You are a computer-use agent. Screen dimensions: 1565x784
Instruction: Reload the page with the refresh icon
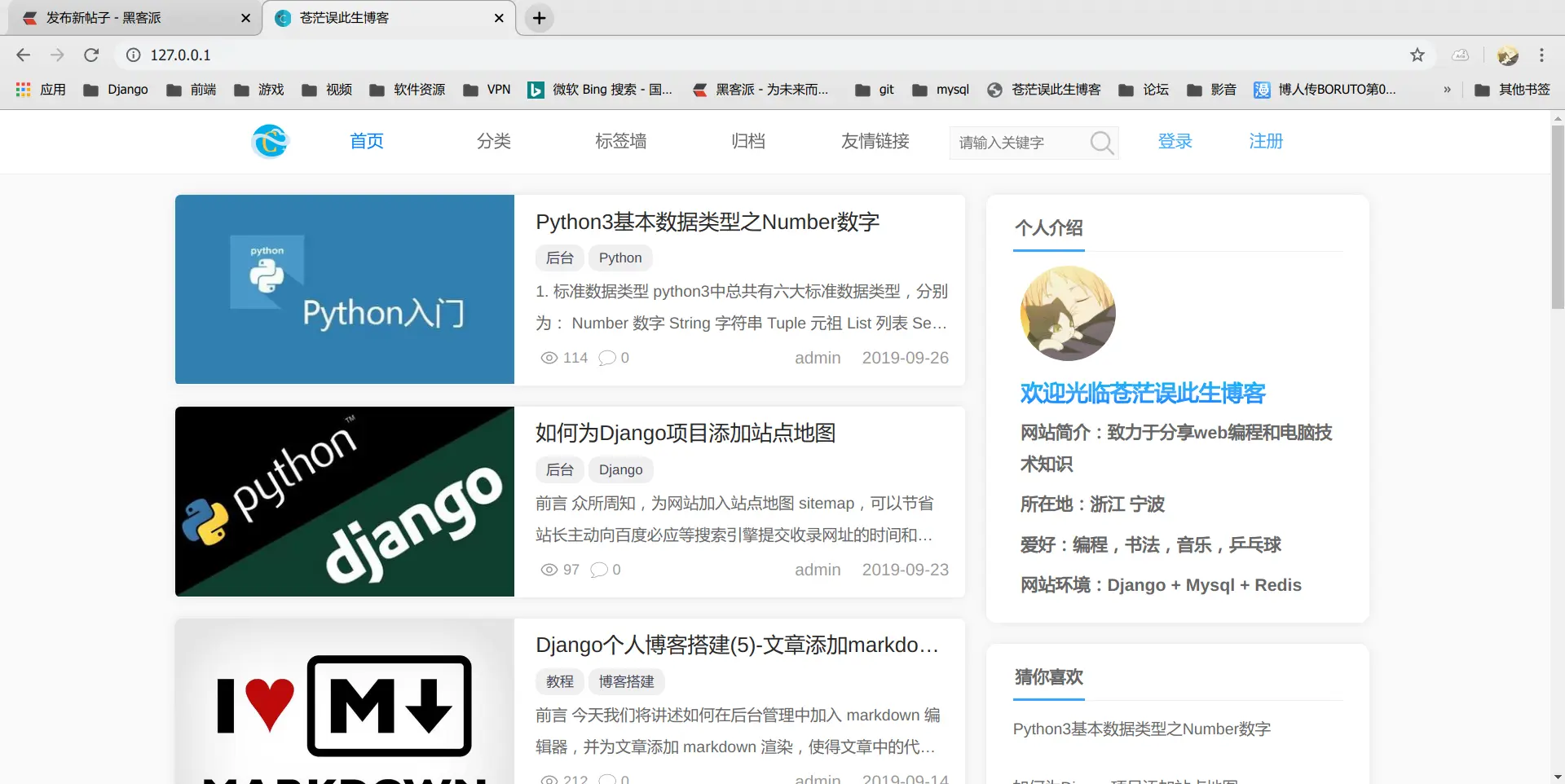[91, 55]
